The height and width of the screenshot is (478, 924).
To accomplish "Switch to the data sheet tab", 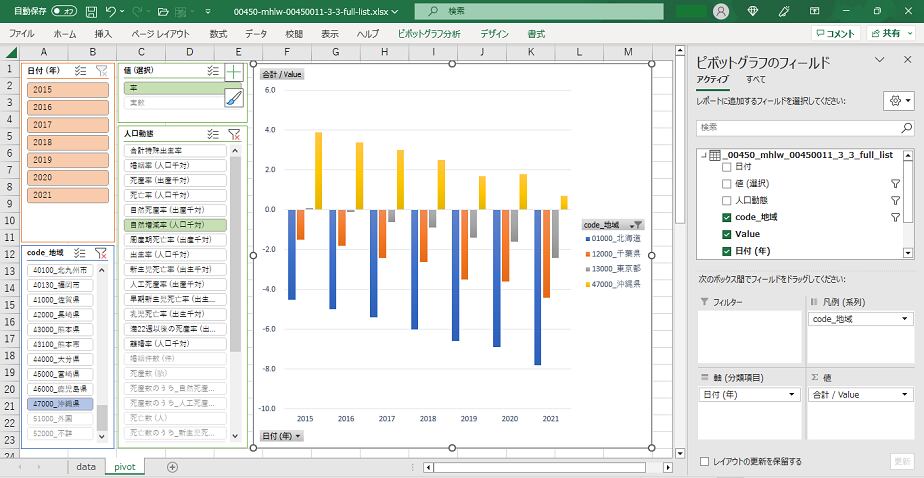I will coord(86,467).
